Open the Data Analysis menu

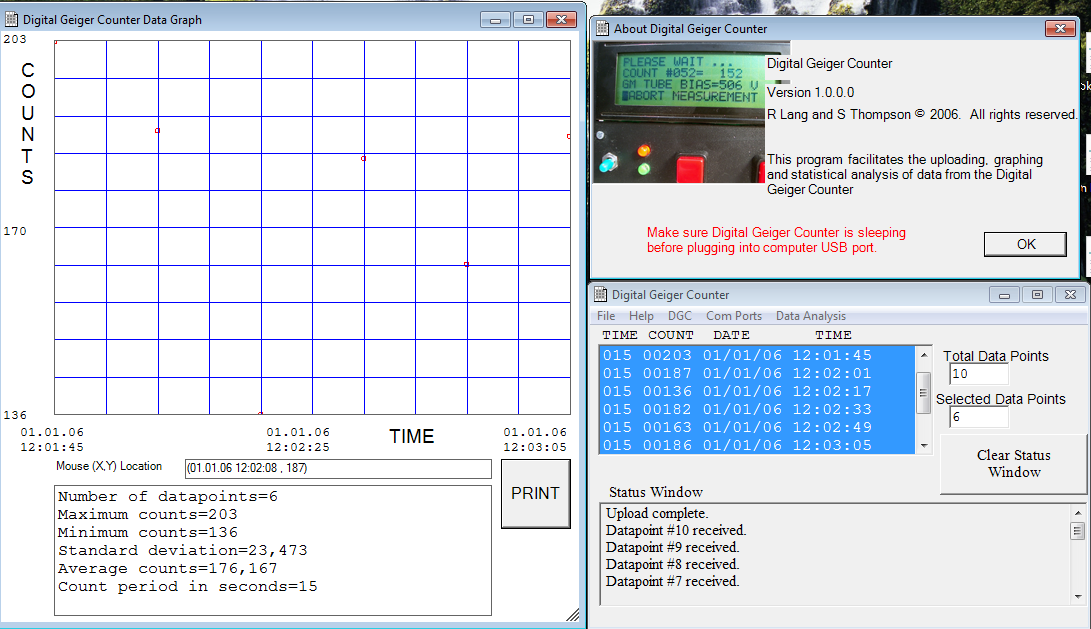(x=811, y=316)
